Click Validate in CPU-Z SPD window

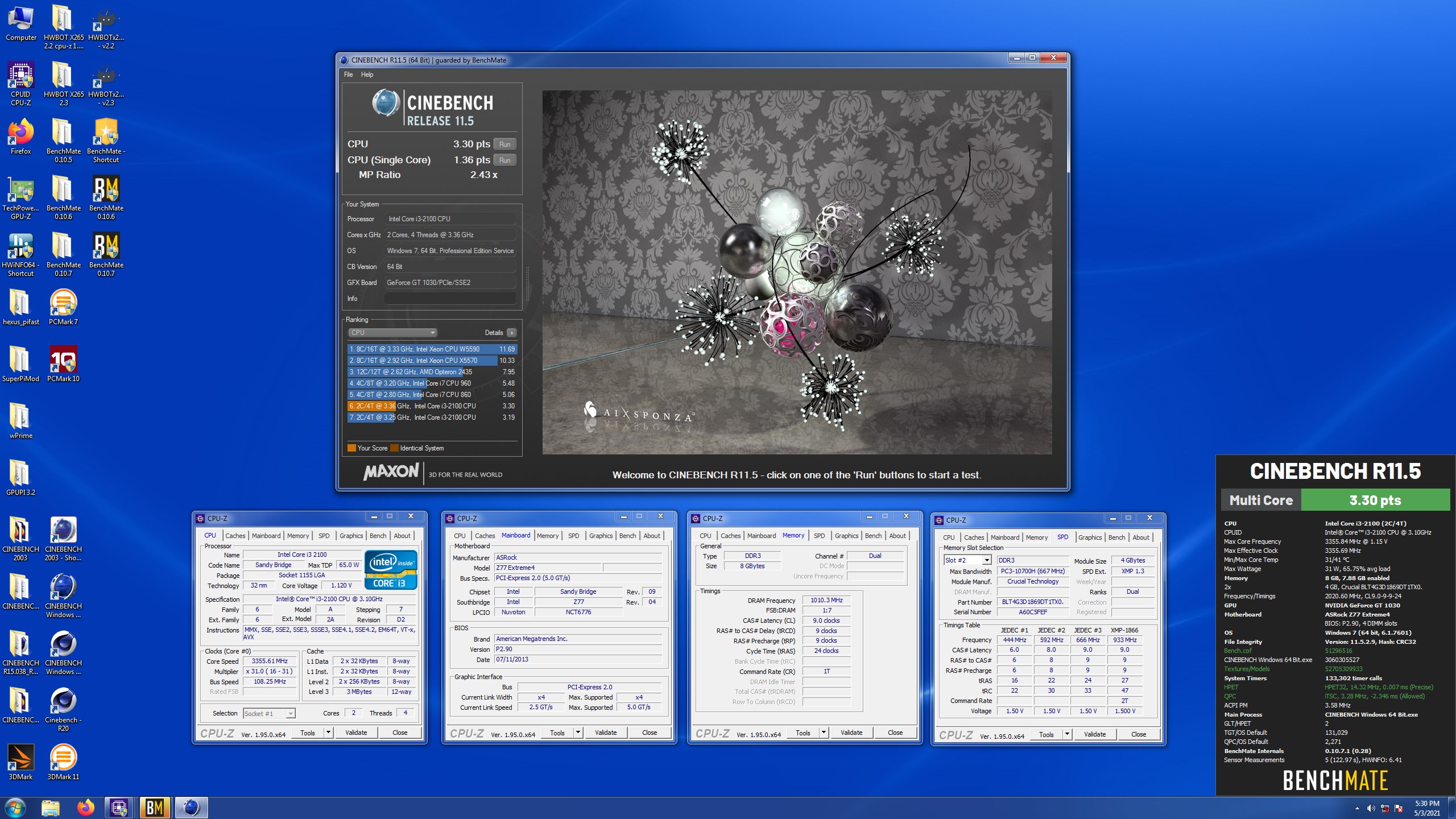point(1095,734)
